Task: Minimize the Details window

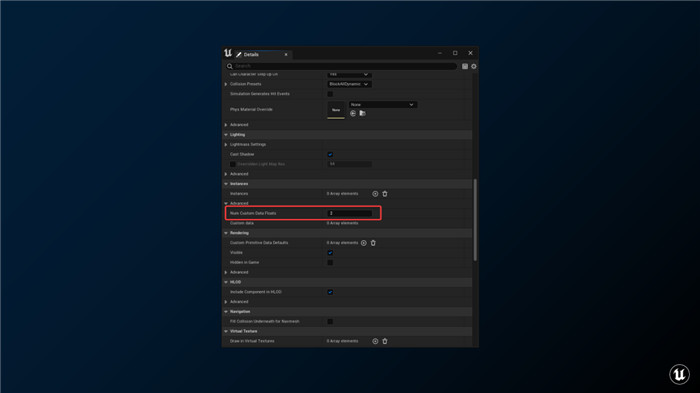Action: pos(440,53)
